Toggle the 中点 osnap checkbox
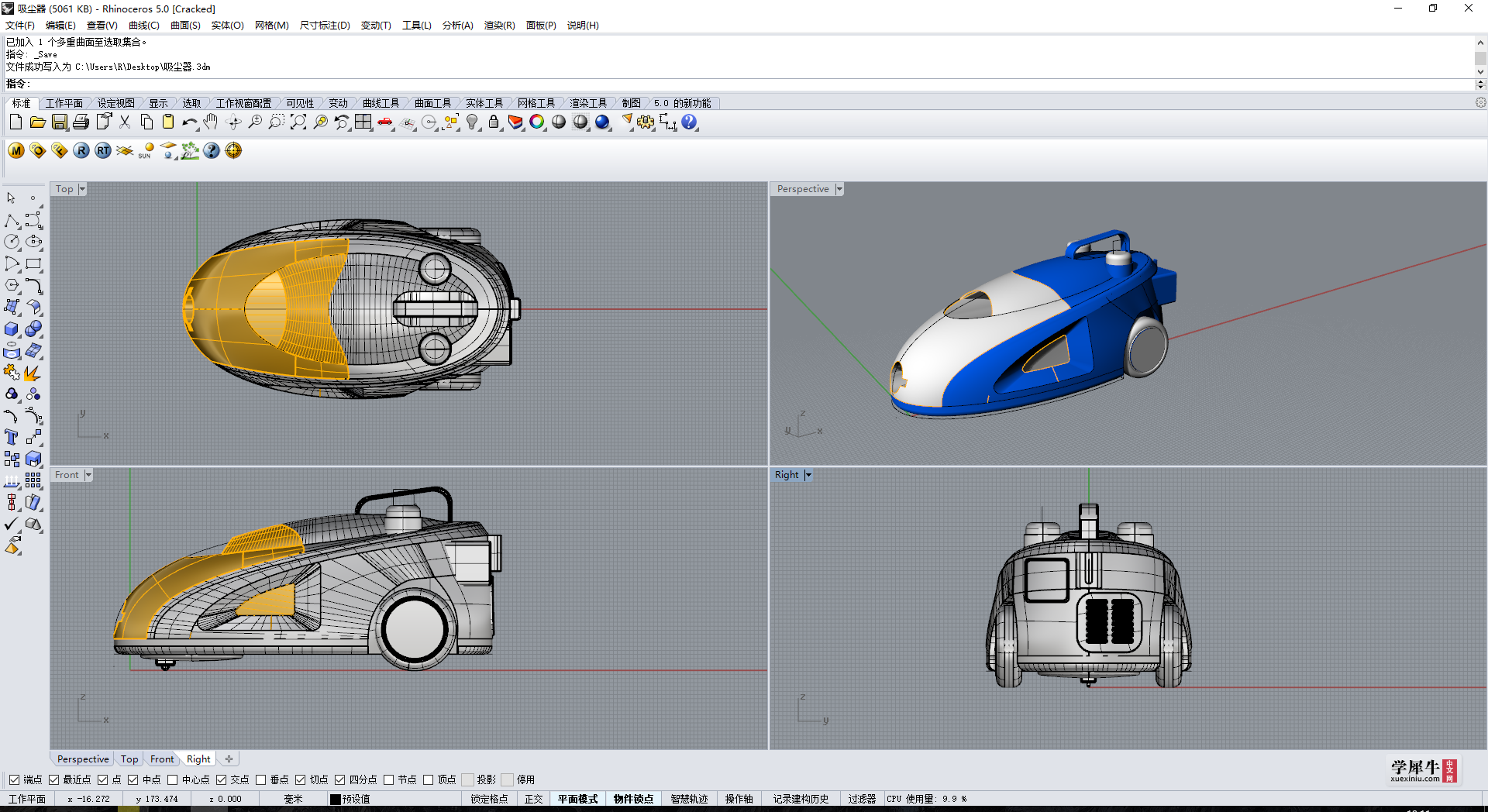 [x=133, y=779]
